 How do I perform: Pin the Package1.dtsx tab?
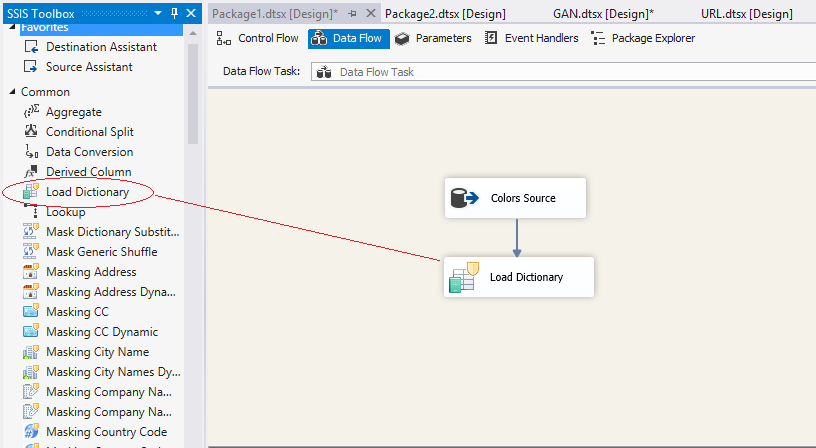352,14
